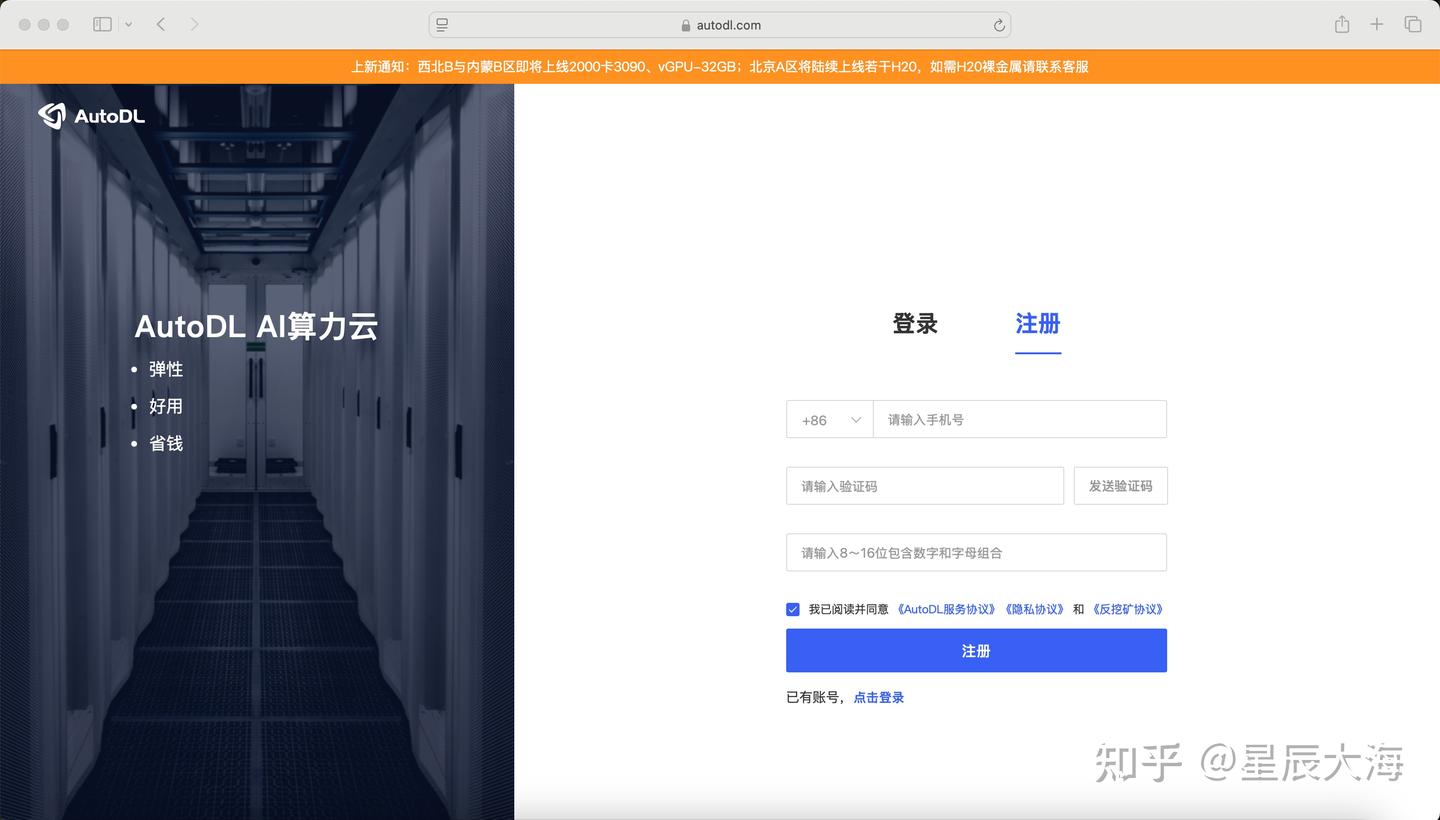Image resolution: width=1440 pixels, height=820 pixels.
Task: Click the 发送验证码 send code button
Action: (1120, 485)
